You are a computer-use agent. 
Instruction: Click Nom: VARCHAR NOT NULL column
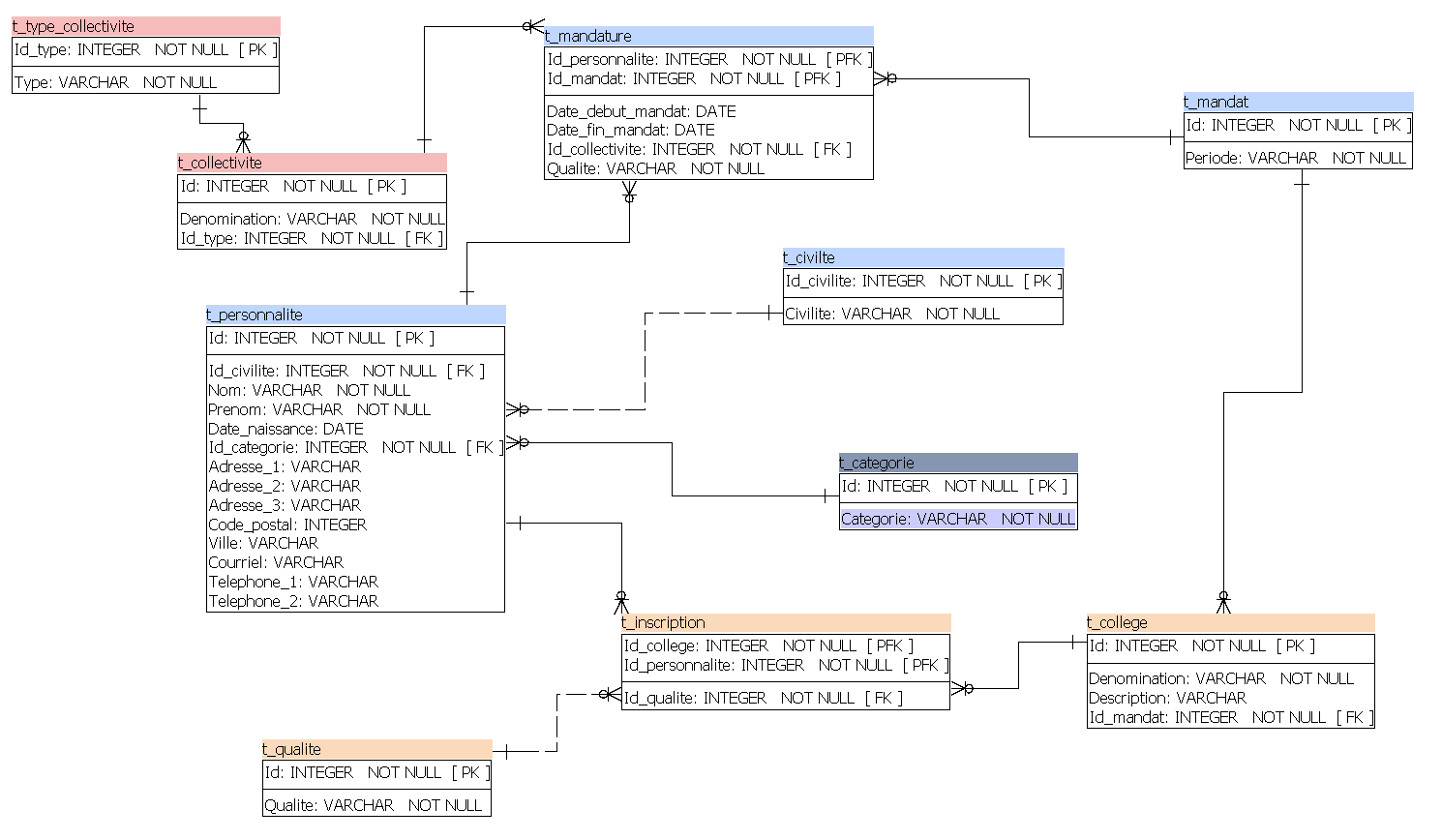point(310,390)
